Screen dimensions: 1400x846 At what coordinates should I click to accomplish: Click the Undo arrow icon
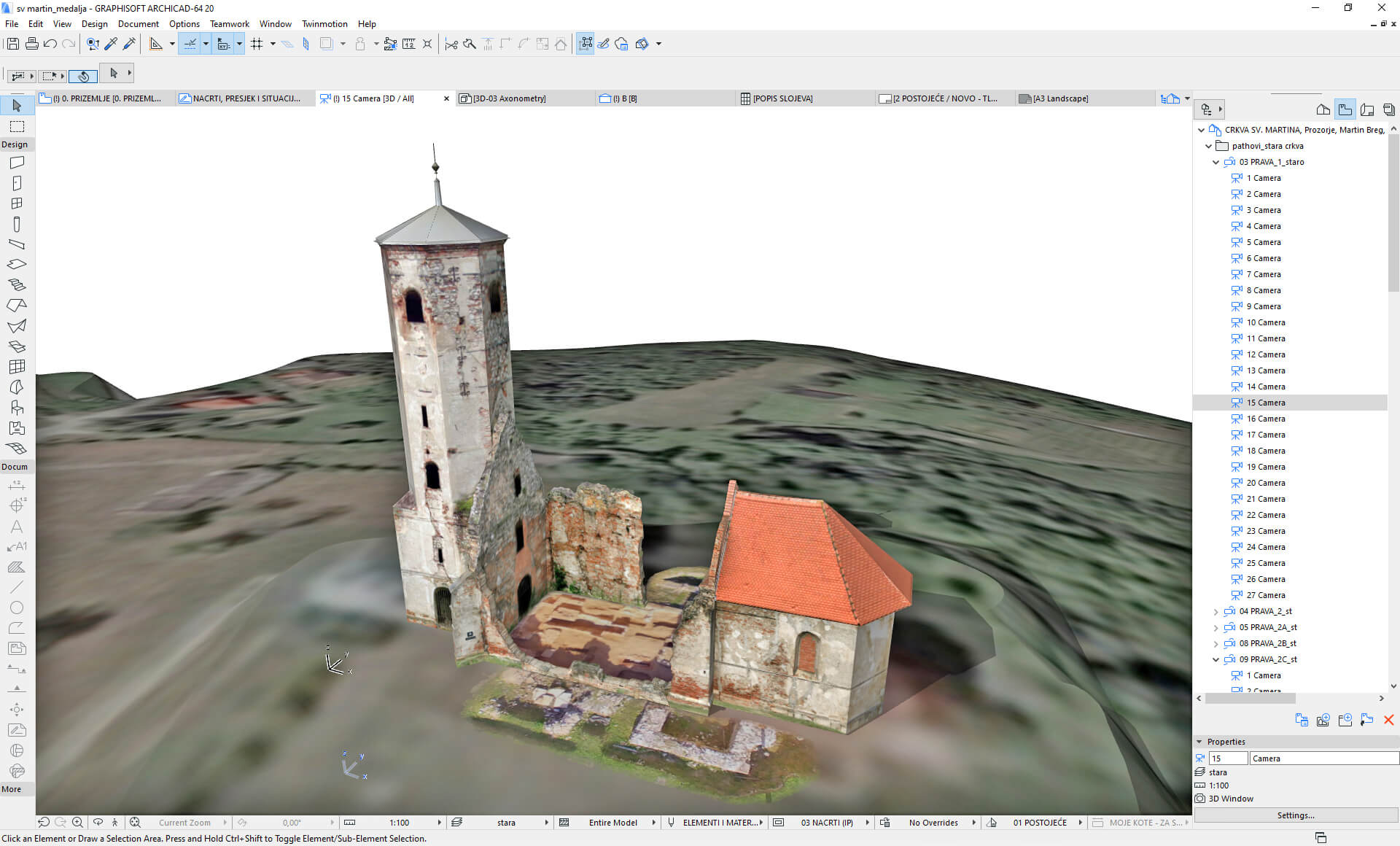(x=50, y=44)
